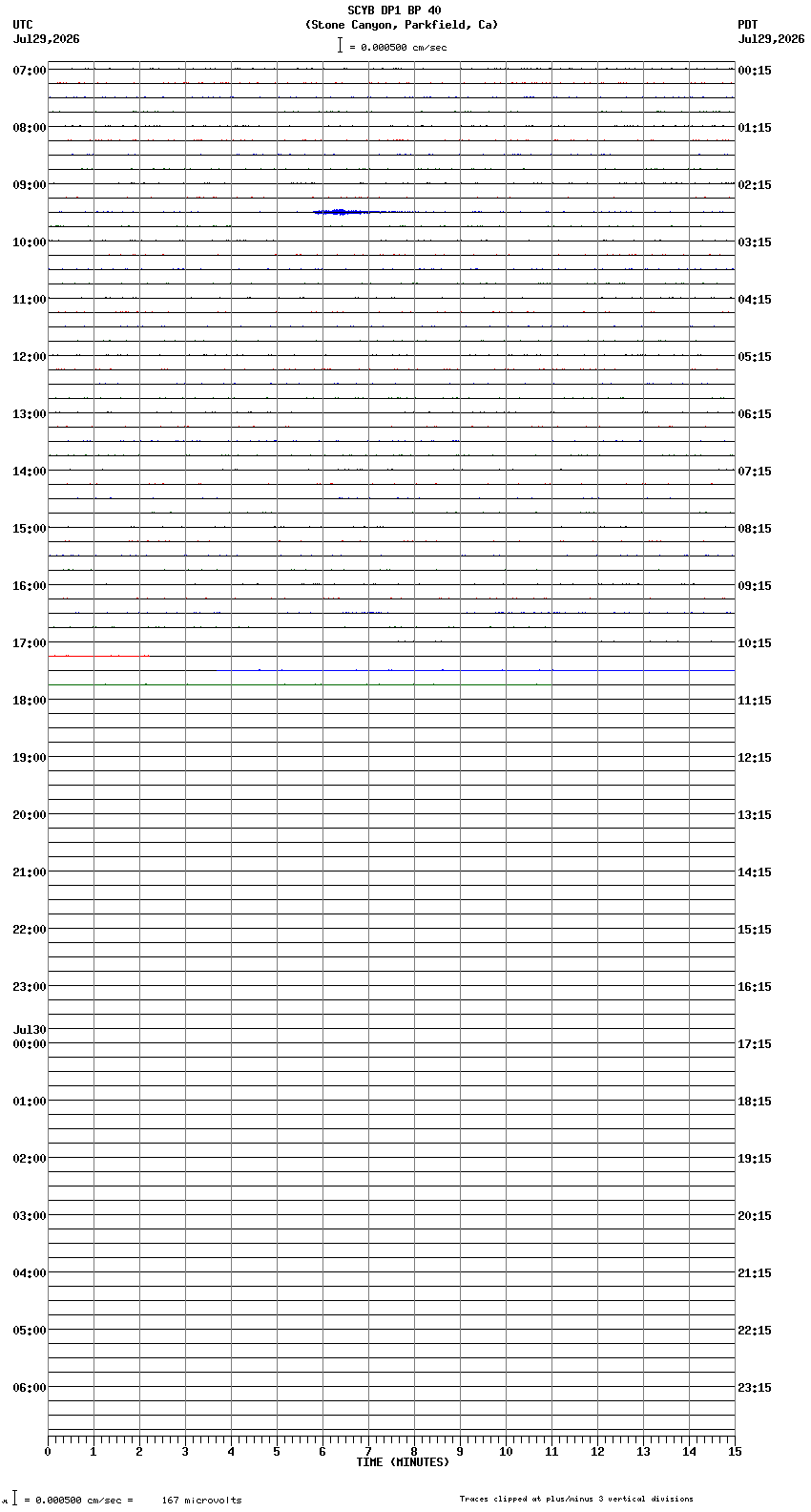811x1512 pixels.
Task: Click the 12:00 UTC time label
Action: (x=30, y=357)
